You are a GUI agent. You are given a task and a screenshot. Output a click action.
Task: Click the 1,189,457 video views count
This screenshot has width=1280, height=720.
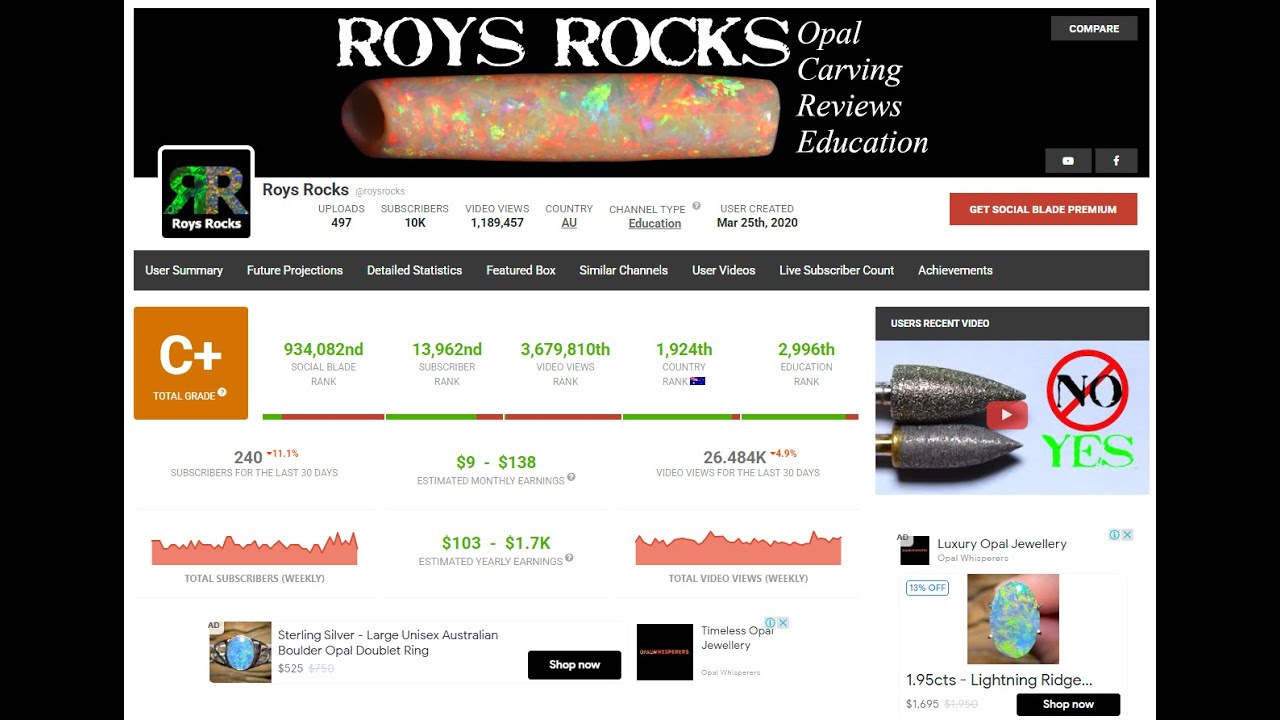click(x=497, y=223)
